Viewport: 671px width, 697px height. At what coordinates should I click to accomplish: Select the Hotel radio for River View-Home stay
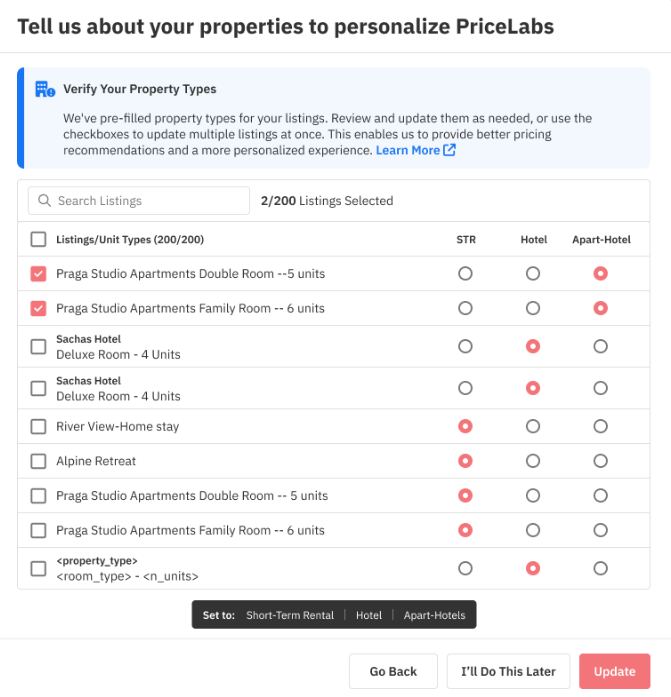533,426
